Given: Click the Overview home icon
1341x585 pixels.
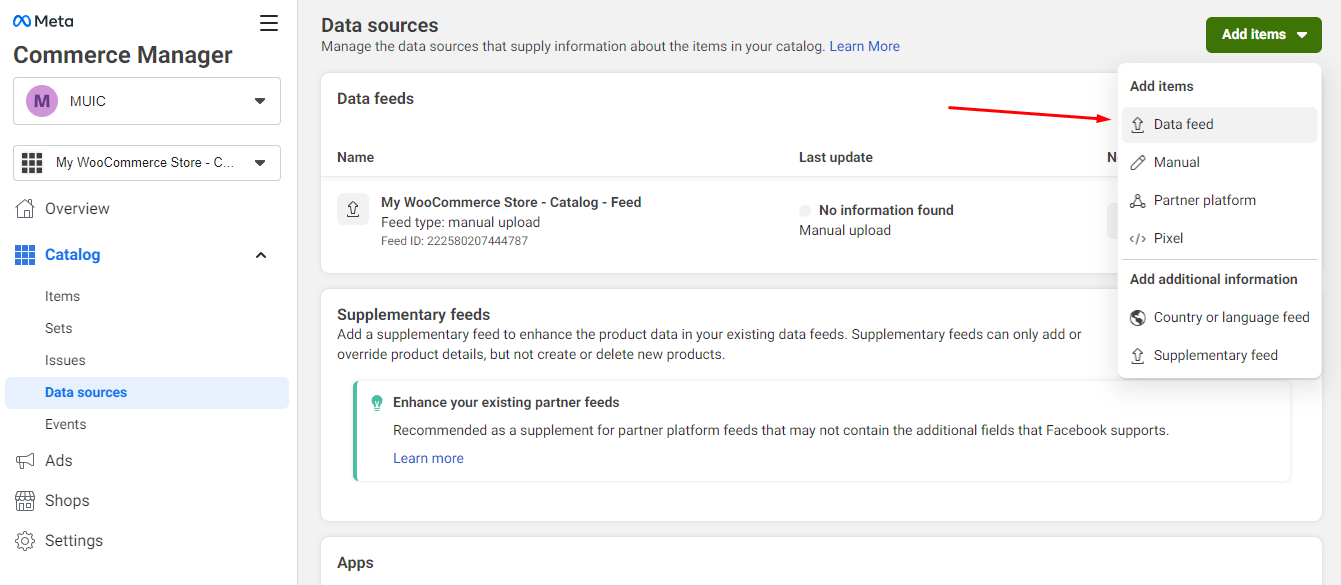Looking at the screenshot, I should tap(25, 208).
